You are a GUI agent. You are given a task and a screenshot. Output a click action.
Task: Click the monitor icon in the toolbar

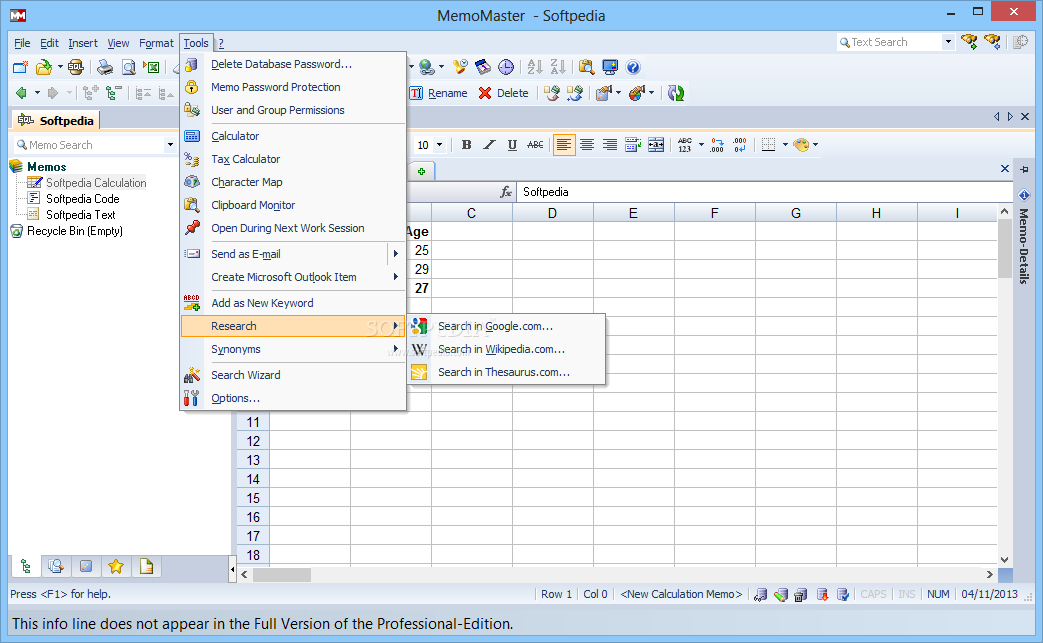click(x=609, y=67)
